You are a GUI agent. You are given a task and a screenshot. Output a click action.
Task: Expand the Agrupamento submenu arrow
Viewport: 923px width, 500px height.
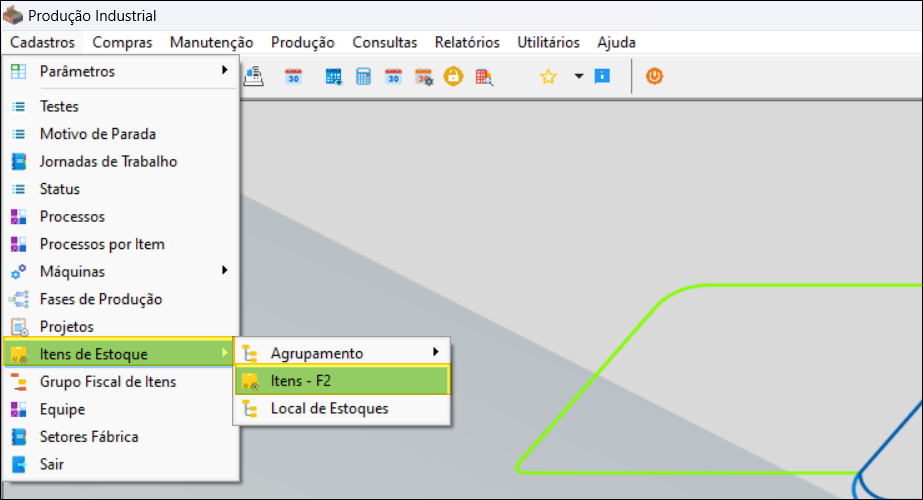click(x=436, y=352)
